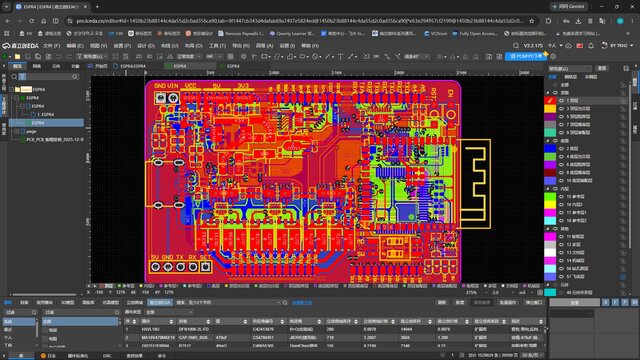The image size is (640, 360).
Task: Click the EasyEDA logo at top left
Action: coord(20,46)
